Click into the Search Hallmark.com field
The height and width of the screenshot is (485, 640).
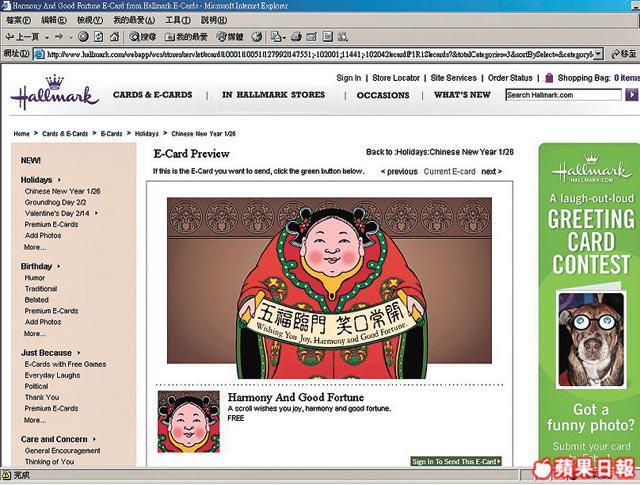pyautogui.click(x=563, y=95)
